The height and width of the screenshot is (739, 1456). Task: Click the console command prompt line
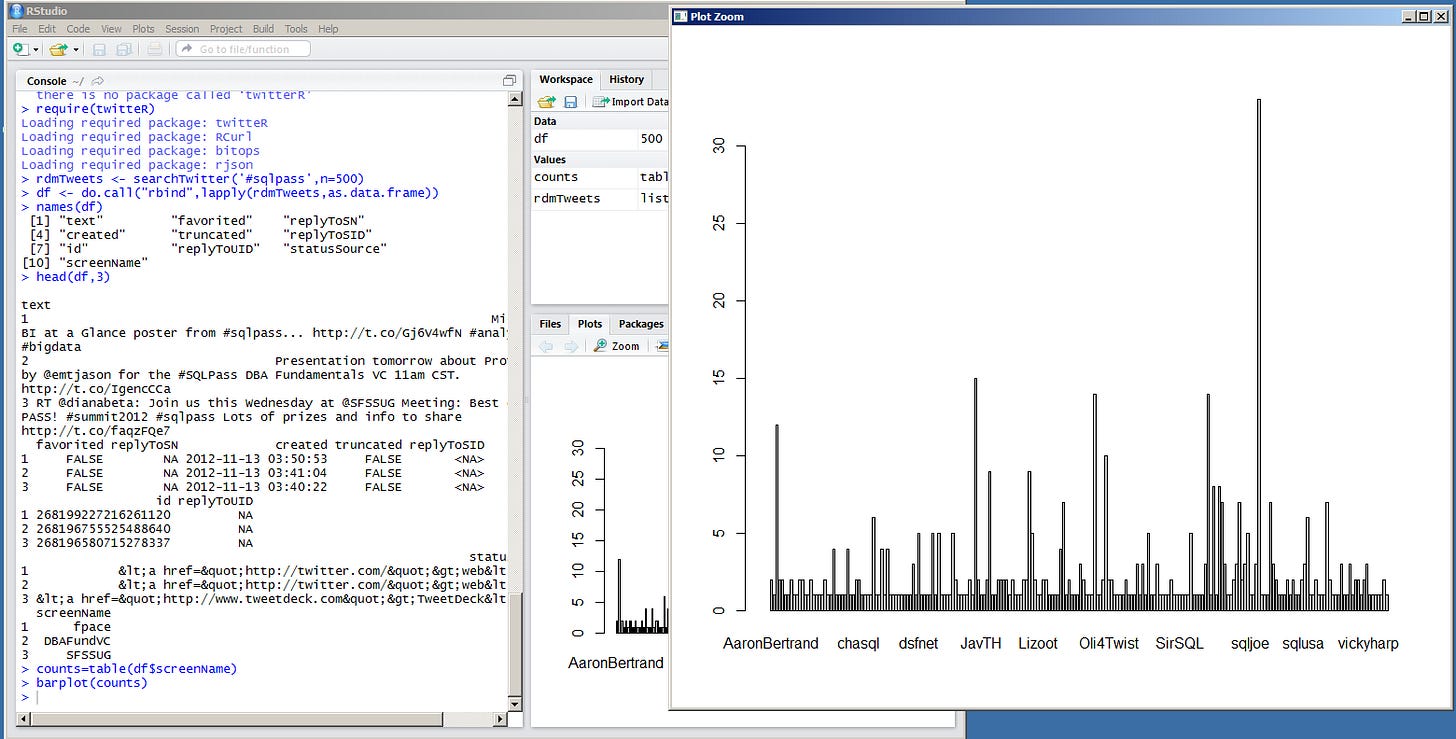pyautogui.click(x=263, y=697)
